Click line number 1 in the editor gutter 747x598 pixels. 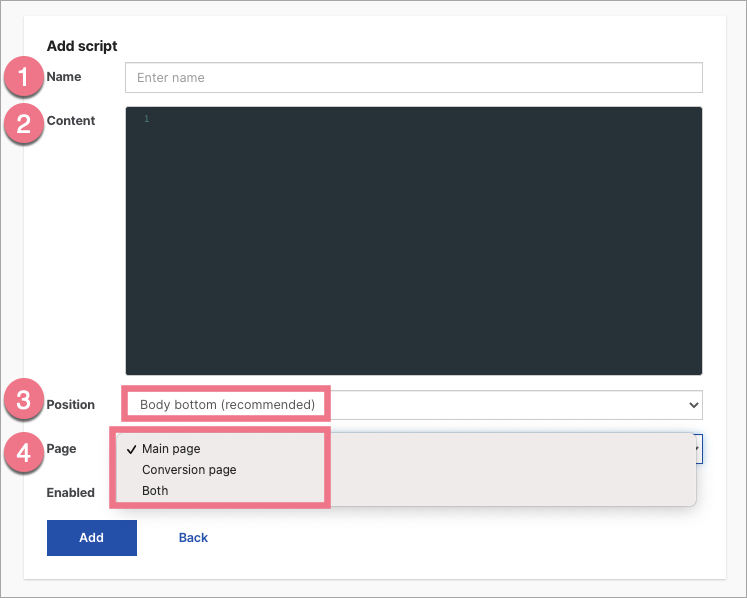146,120
